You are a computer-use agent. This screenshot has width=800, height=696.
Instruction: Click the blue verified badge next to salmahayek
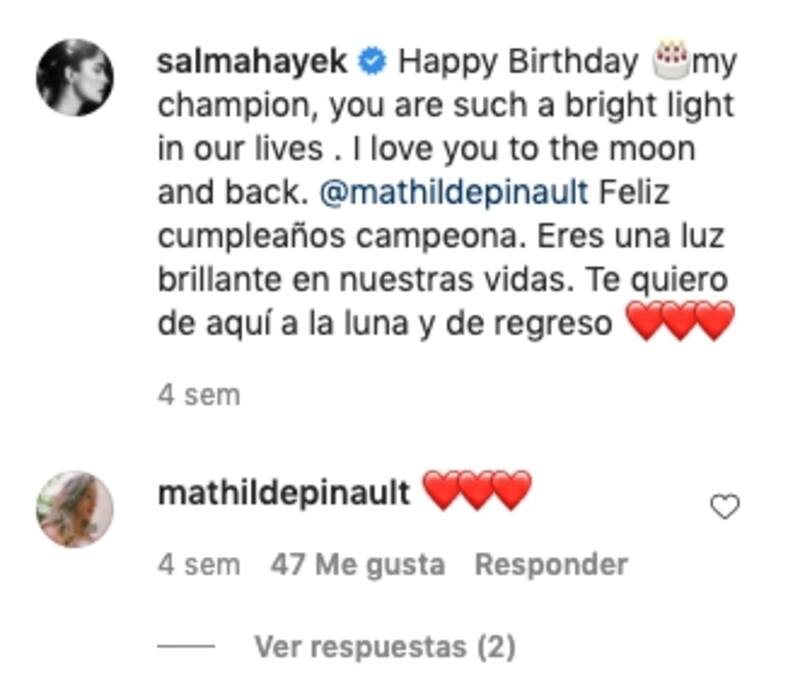tap(372, 61)
